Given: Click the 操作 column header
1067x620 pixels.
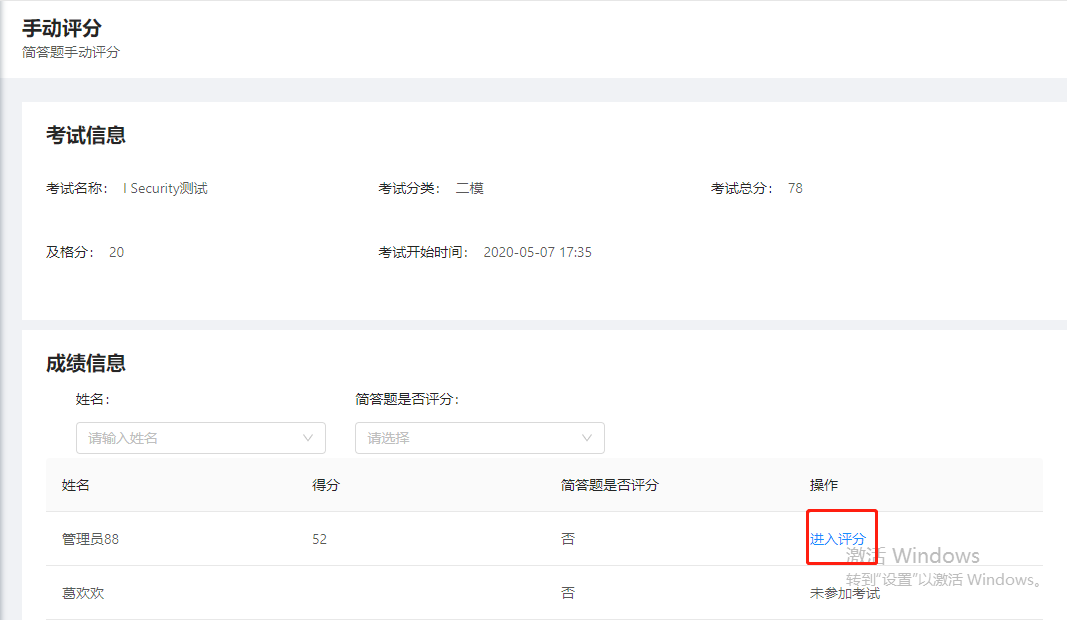Looking at the screenshot, I should click(823, 485).
